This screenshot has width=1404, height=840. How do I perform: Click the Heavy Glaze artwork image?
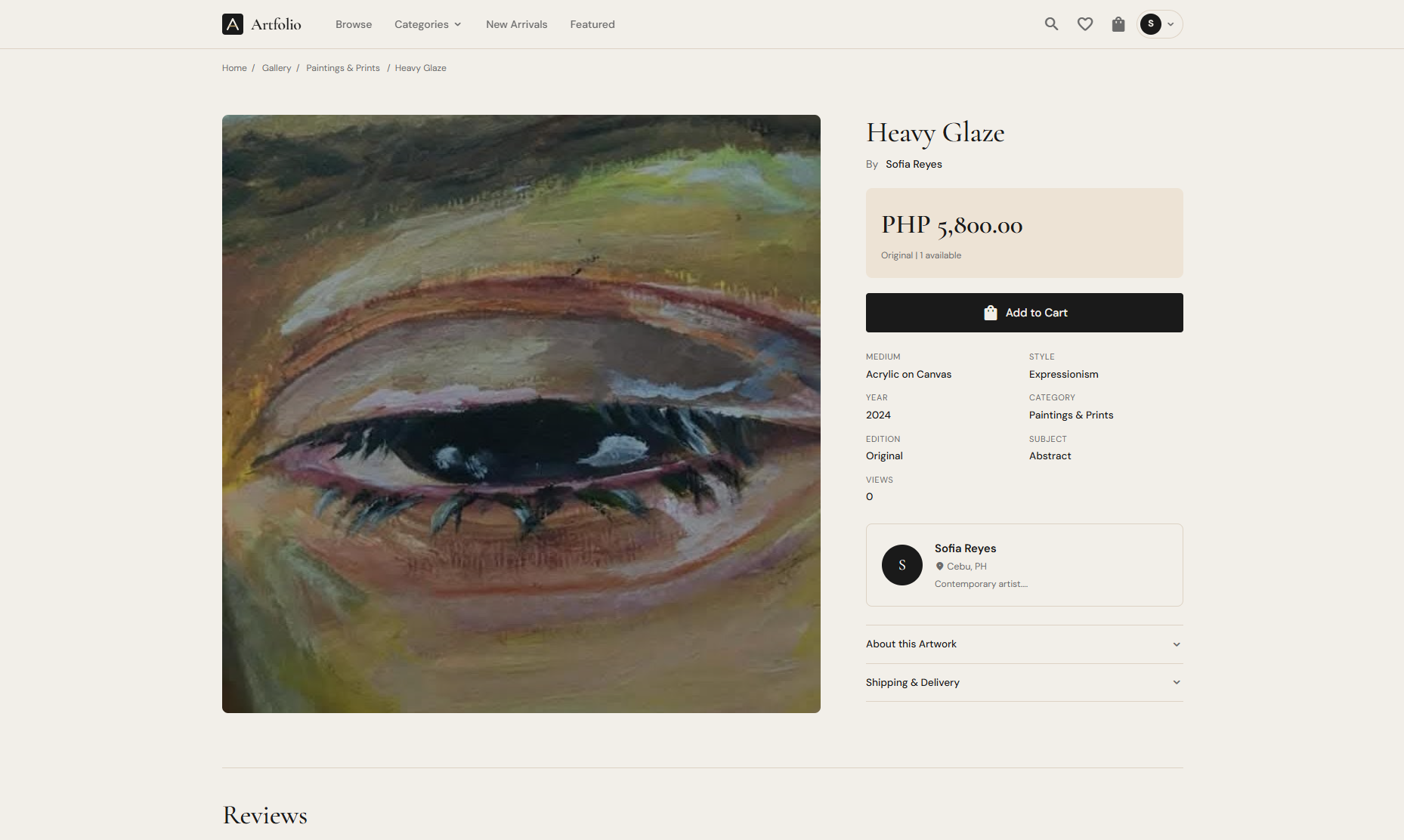click(x=521, y=413)
